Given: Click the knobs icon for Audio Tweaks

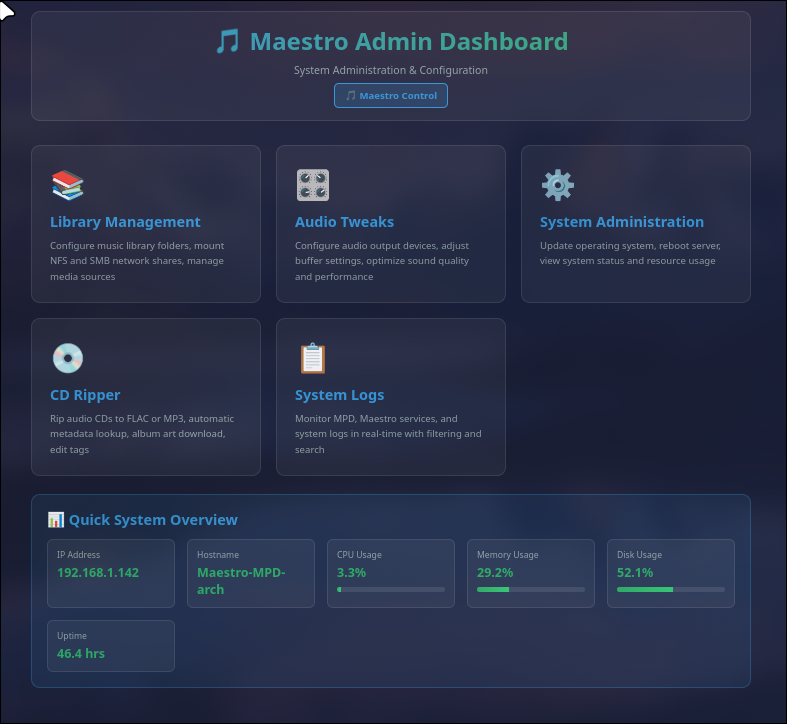Looking at the screenshot, I should [x=312, y=185].
